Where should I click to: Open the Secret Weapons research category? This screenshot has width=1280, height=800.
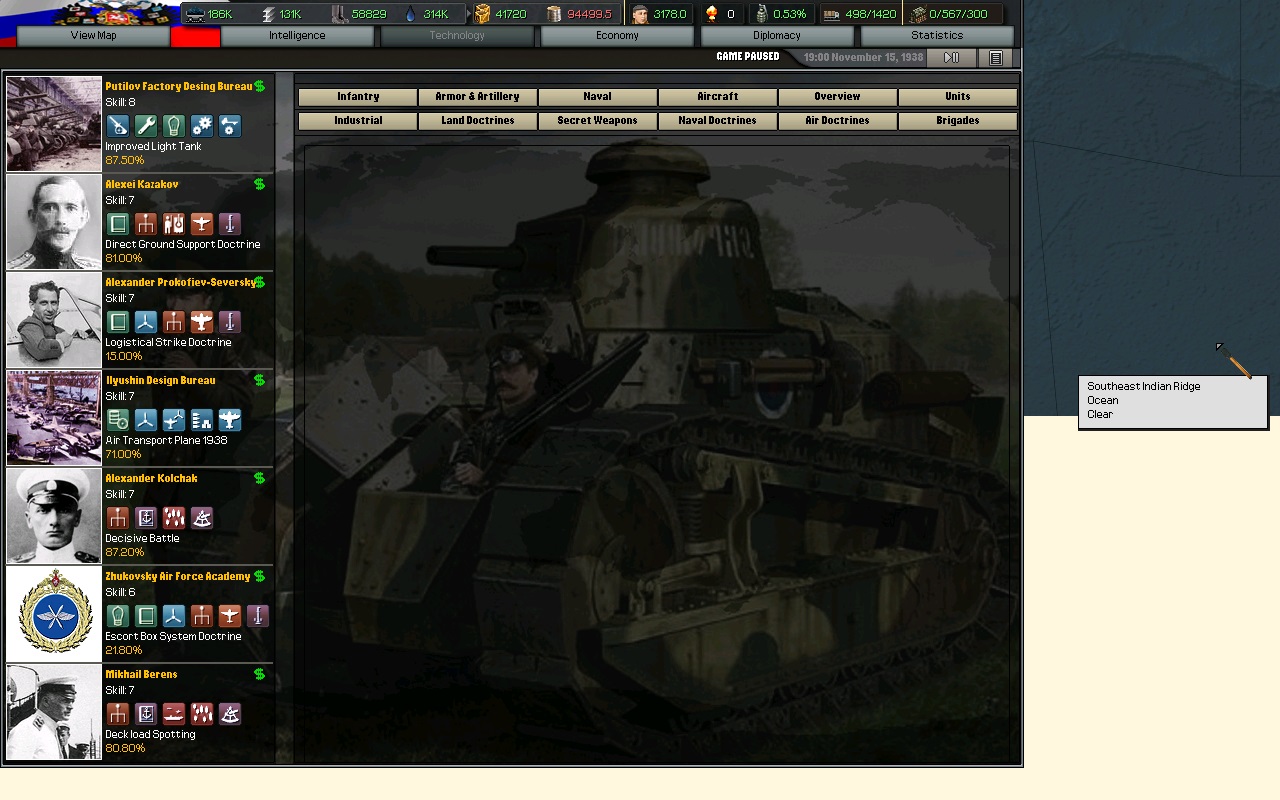(597, 120)
